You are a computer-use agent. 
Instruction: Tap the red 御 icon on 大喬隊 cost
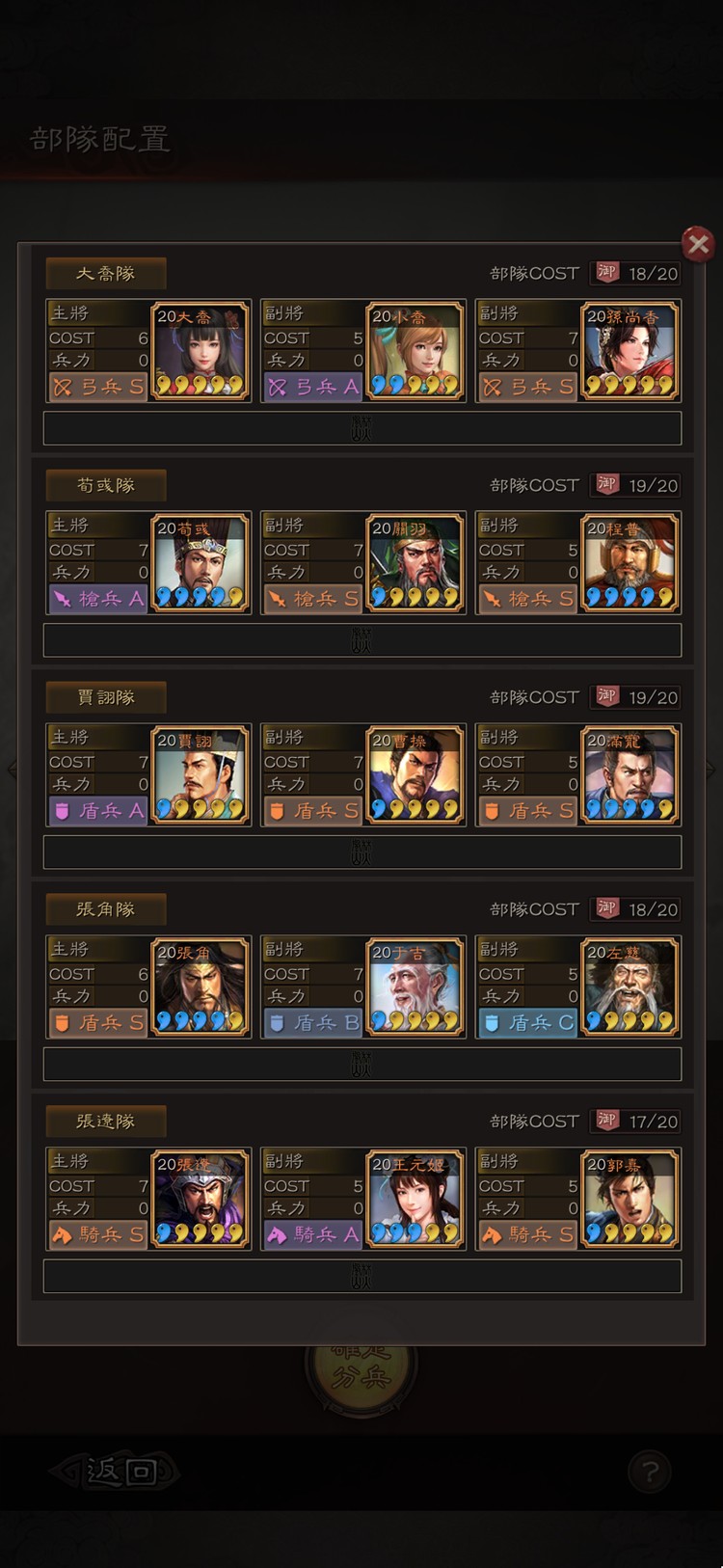[x=606, y=273]
